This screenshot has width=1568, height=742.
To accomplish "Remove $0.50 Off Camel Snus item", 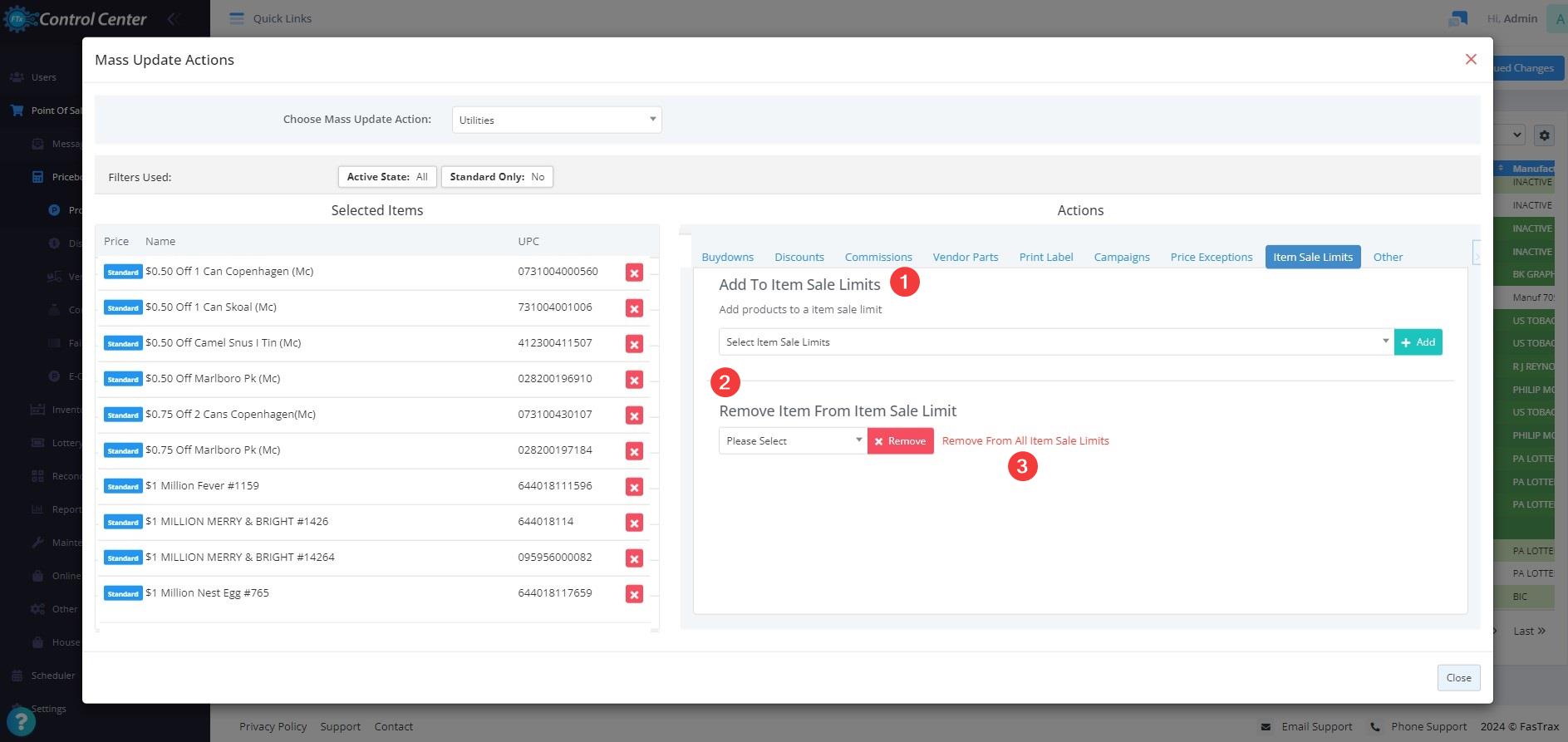I will coord(634,344).
